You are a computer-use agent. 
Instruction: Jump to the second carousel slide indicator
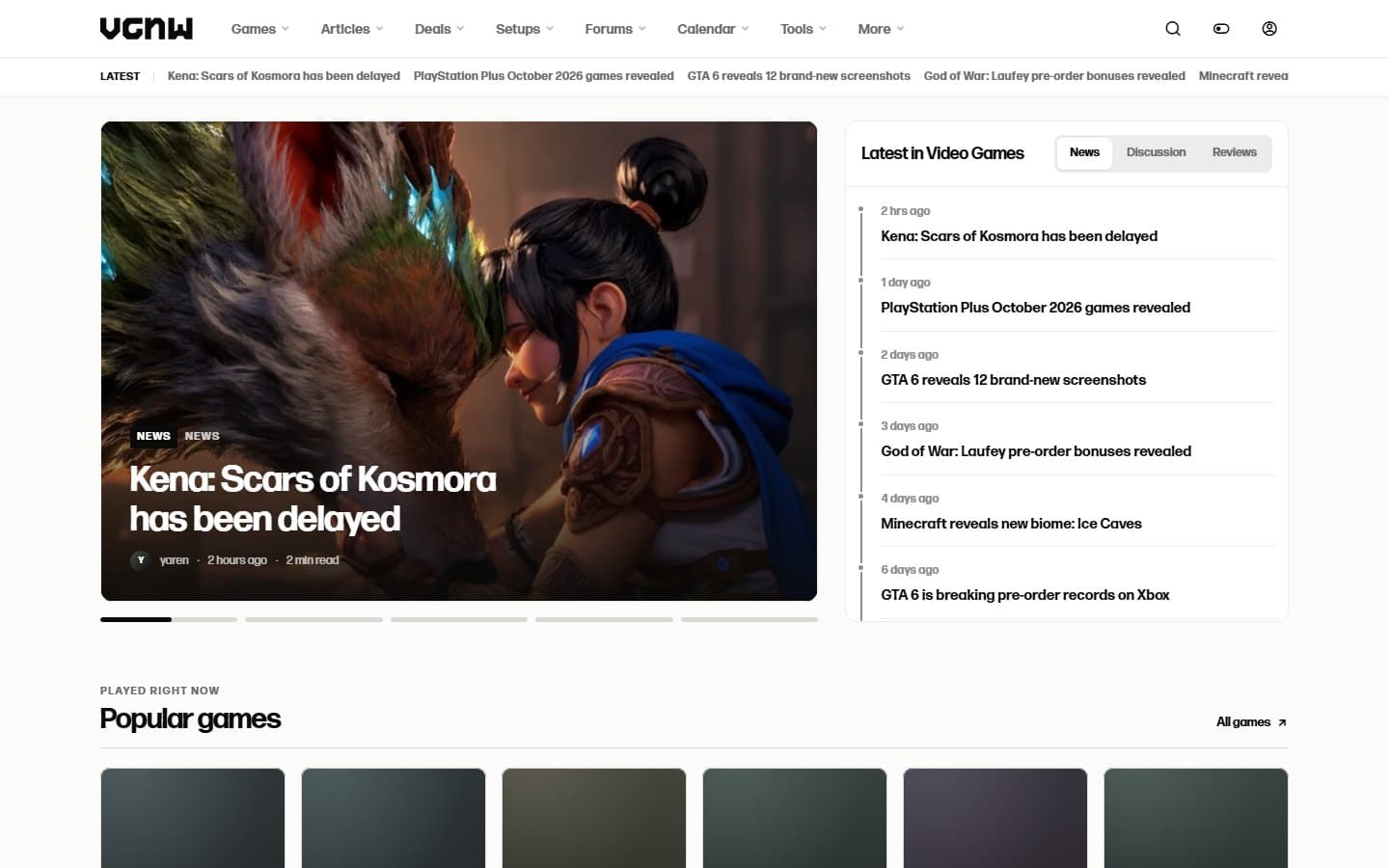[x=313, y=619]
